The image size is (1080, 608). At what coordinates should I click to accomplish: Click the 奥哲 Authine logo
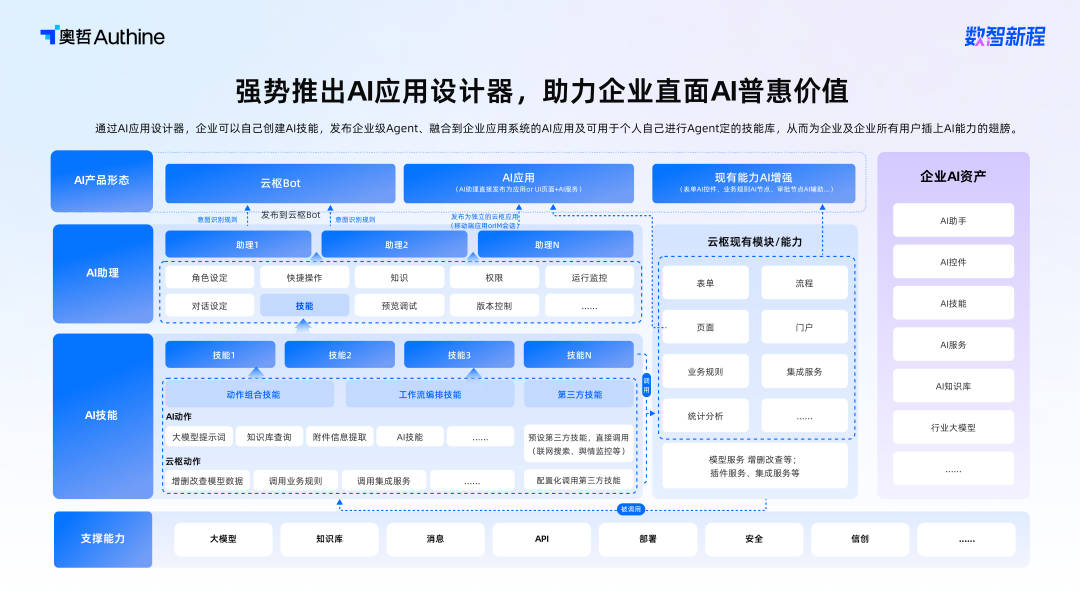pyautogui.click(x=103, y=36)
